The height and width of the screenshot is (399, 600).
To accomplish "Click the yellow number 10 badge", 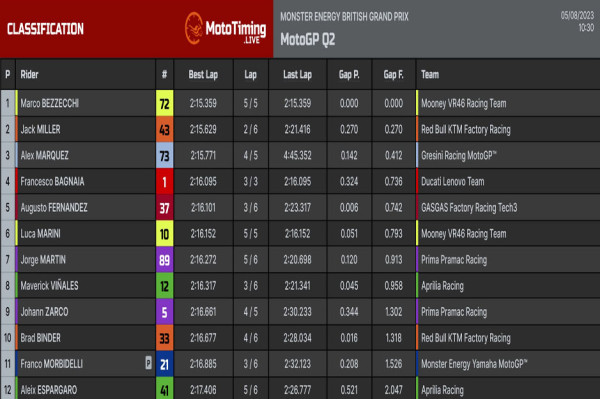I will pos(165,234).
